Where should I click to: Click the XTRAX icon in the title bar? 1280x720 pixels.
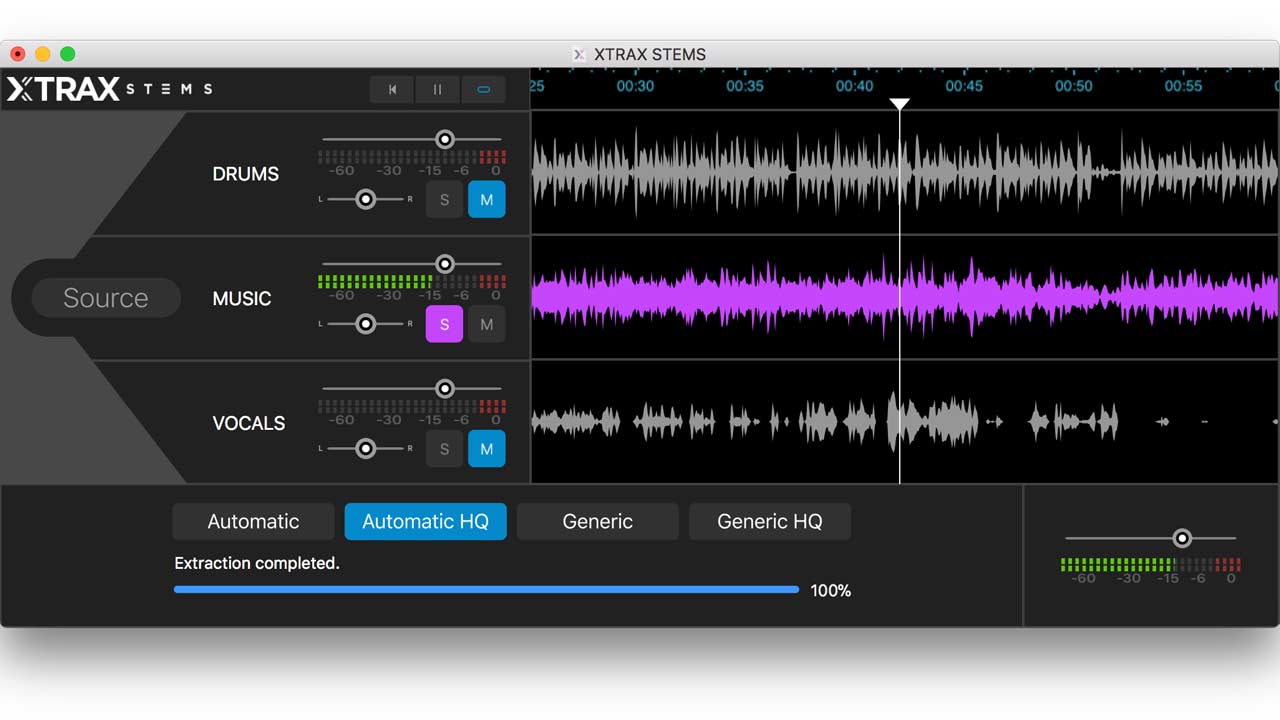coord(578,54)
